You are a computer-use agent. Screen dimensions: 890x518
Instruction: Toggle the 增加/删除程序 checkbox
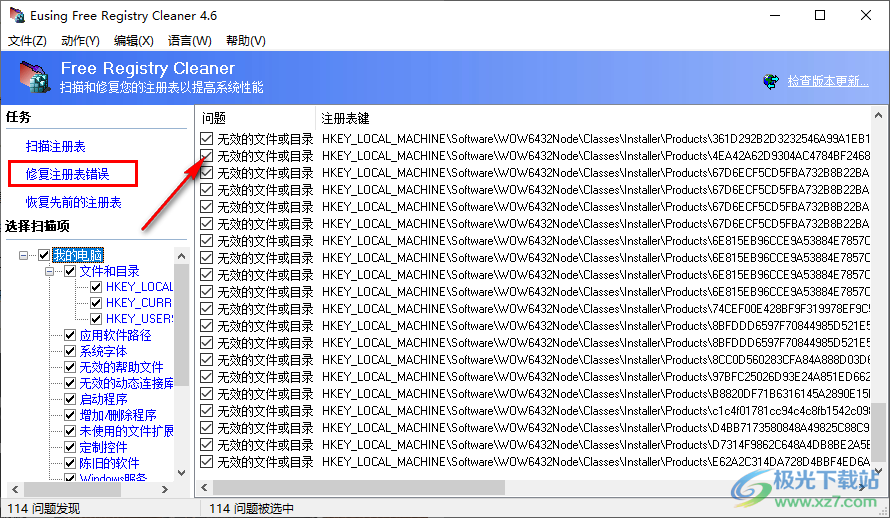70,415
